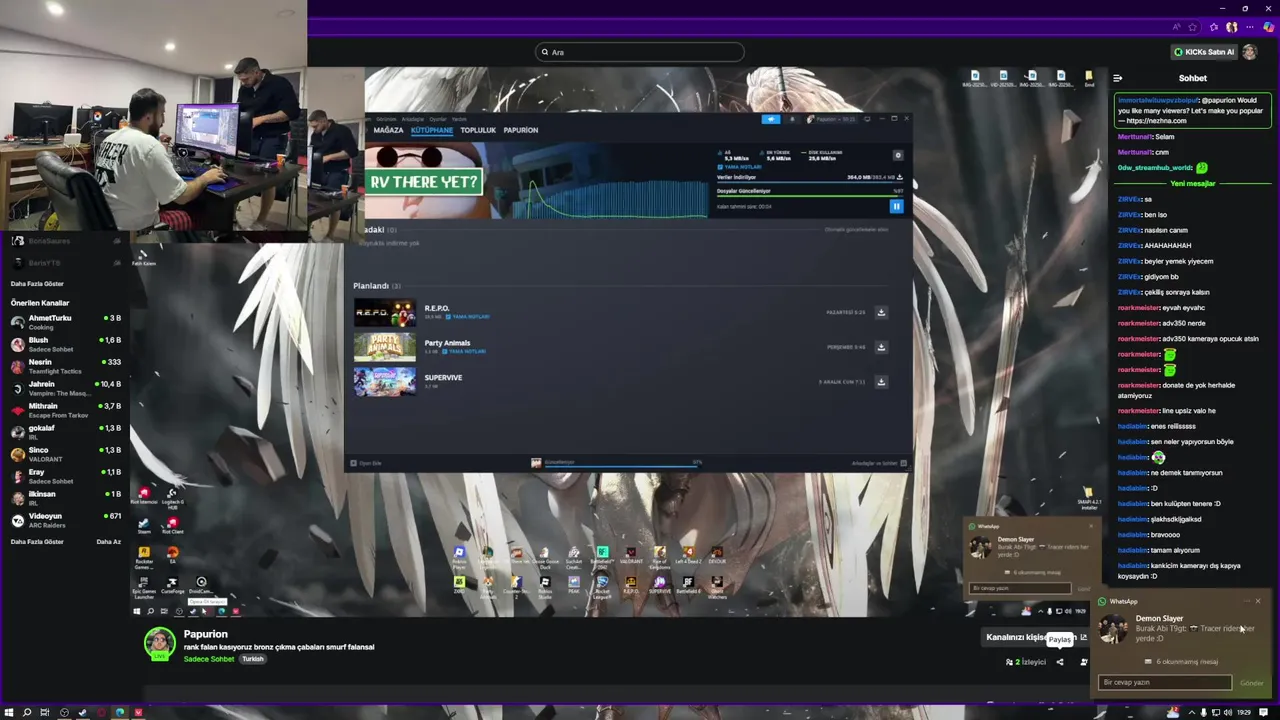Open Blush recommended channel
Viewport: 1280px width, 720px height.
64,344
